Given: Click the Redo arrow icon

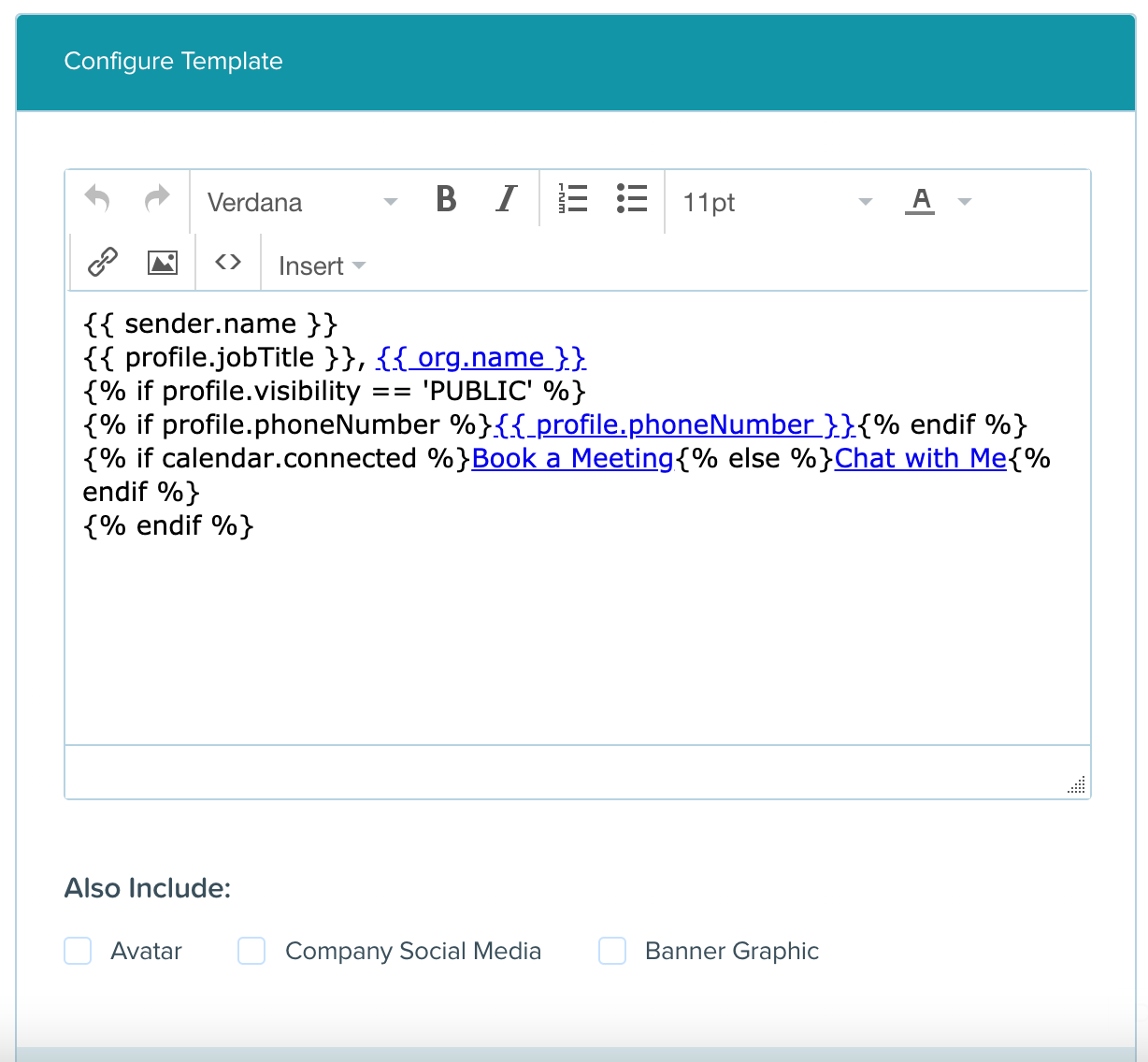Looking at the screenshot, I should 157,199.
